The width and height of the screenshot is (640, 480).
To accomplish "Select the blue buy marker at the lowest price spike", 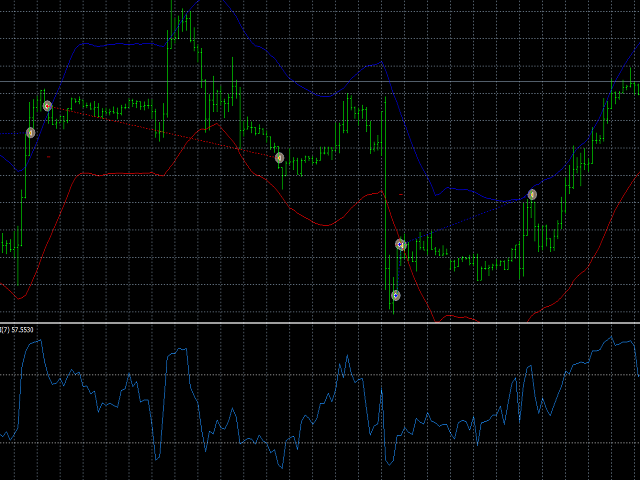I will [396, 295].
